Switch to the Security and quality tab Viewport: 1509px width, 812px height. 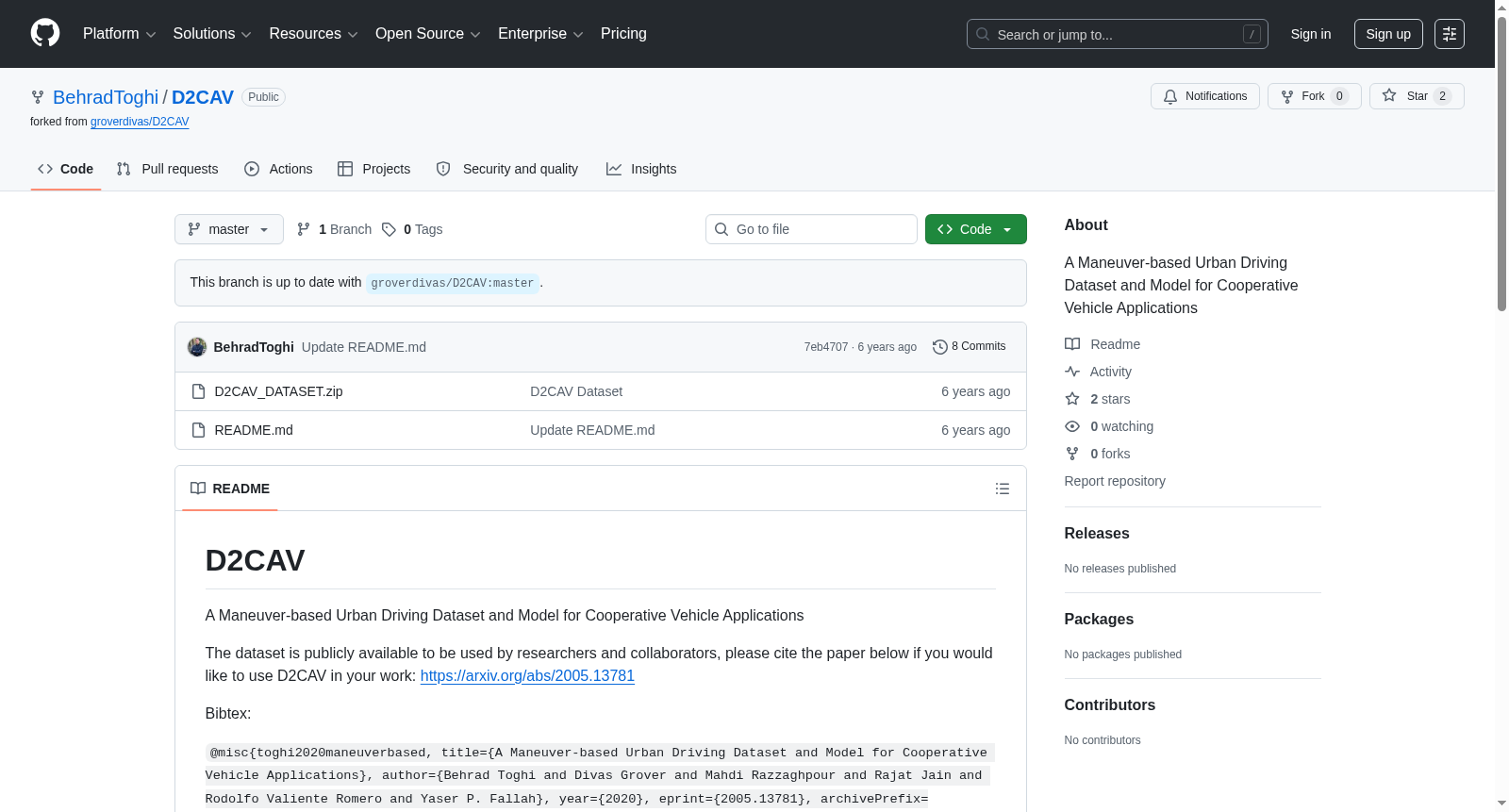tap(507, 169)
